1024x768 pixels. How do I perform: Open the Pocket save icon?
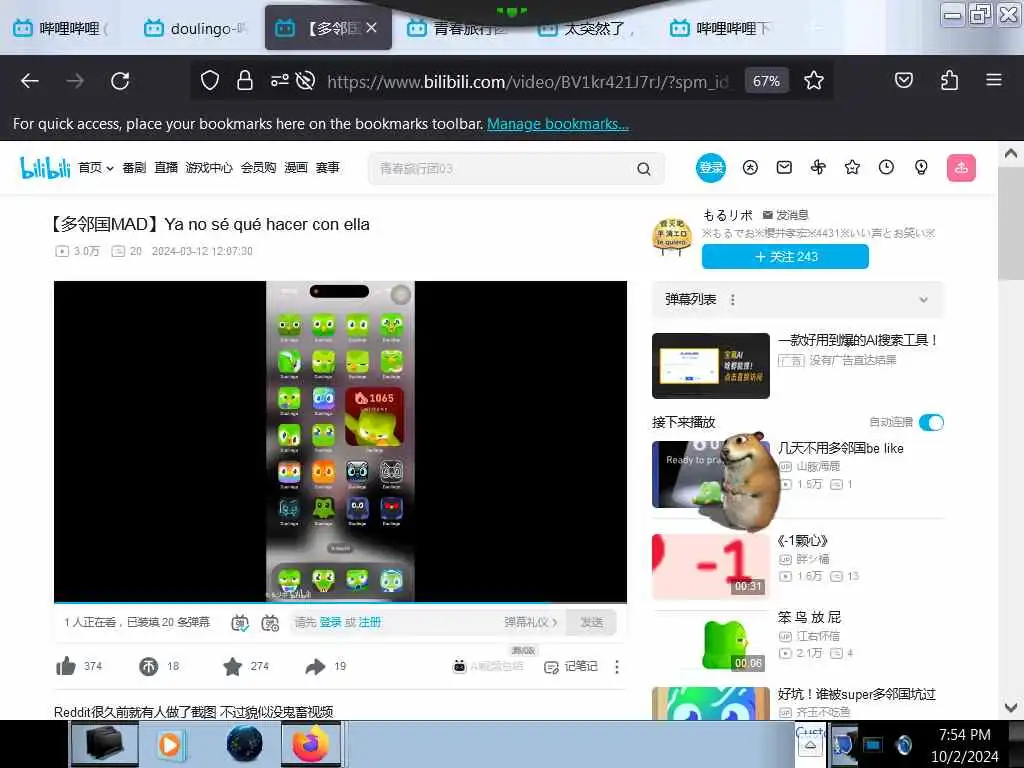click(x=904, y=80)
